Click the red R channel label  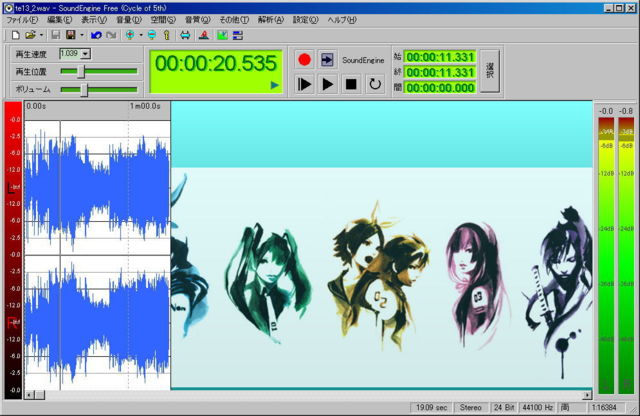(13, 323)
